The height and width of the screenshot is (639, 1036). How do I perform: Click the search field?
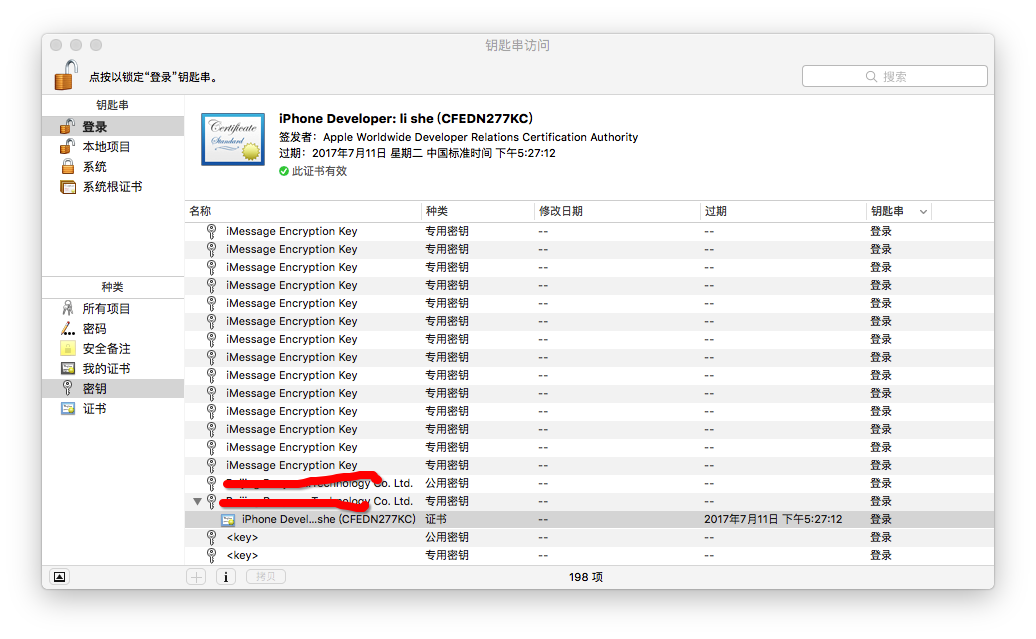click(x=895, y=76)
